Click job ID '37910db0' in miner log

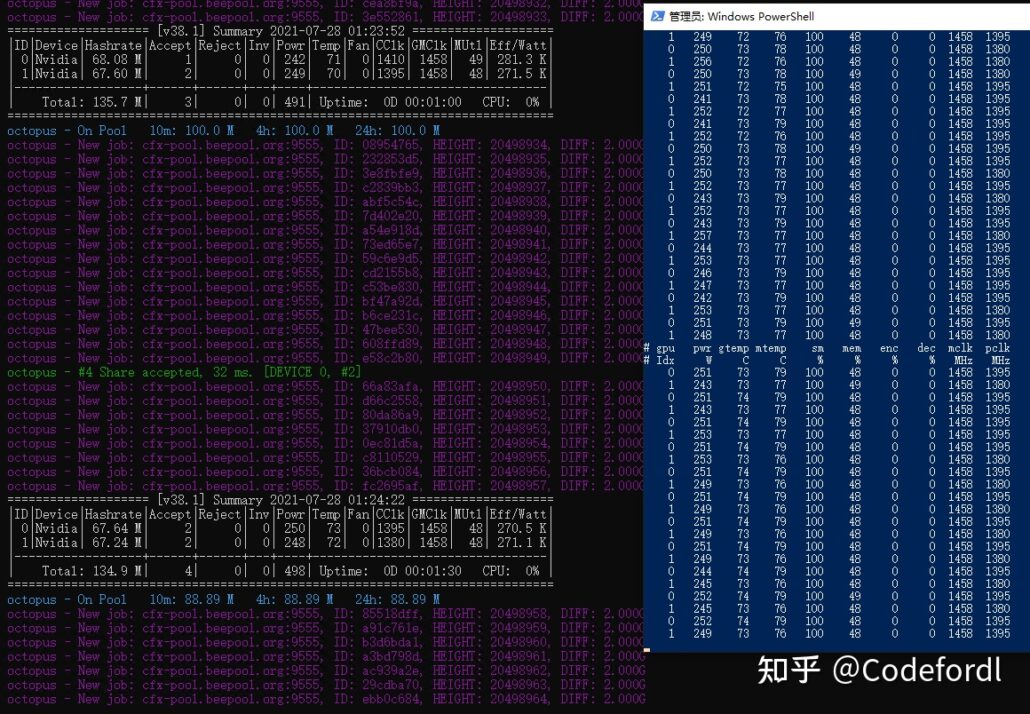click(x=390, y=430)
